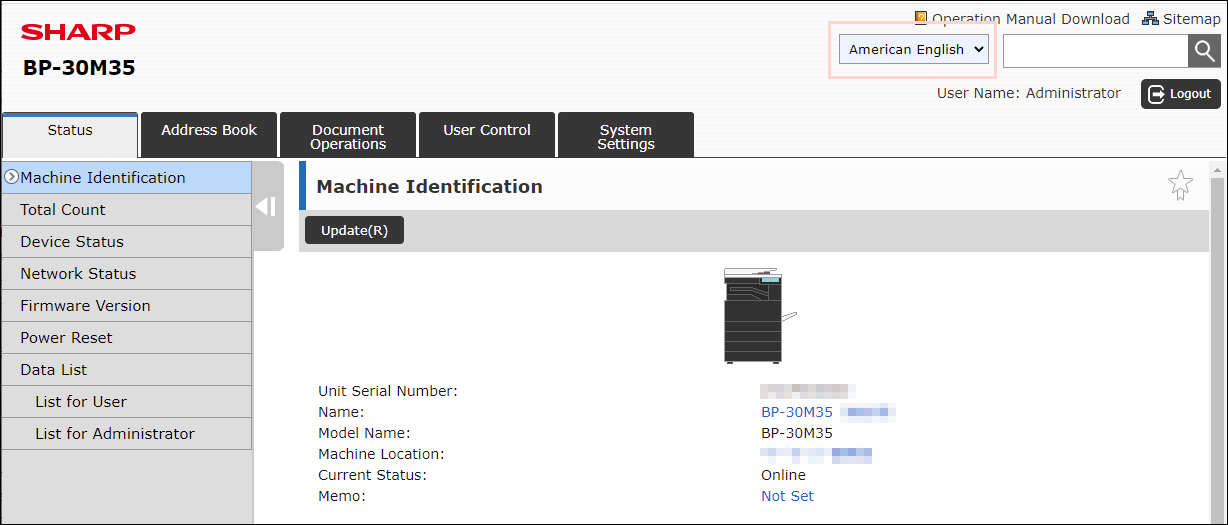This screenshot has height=525, width=1228.
Task: Click the search magnifier icon
Action: point(1204,51)
